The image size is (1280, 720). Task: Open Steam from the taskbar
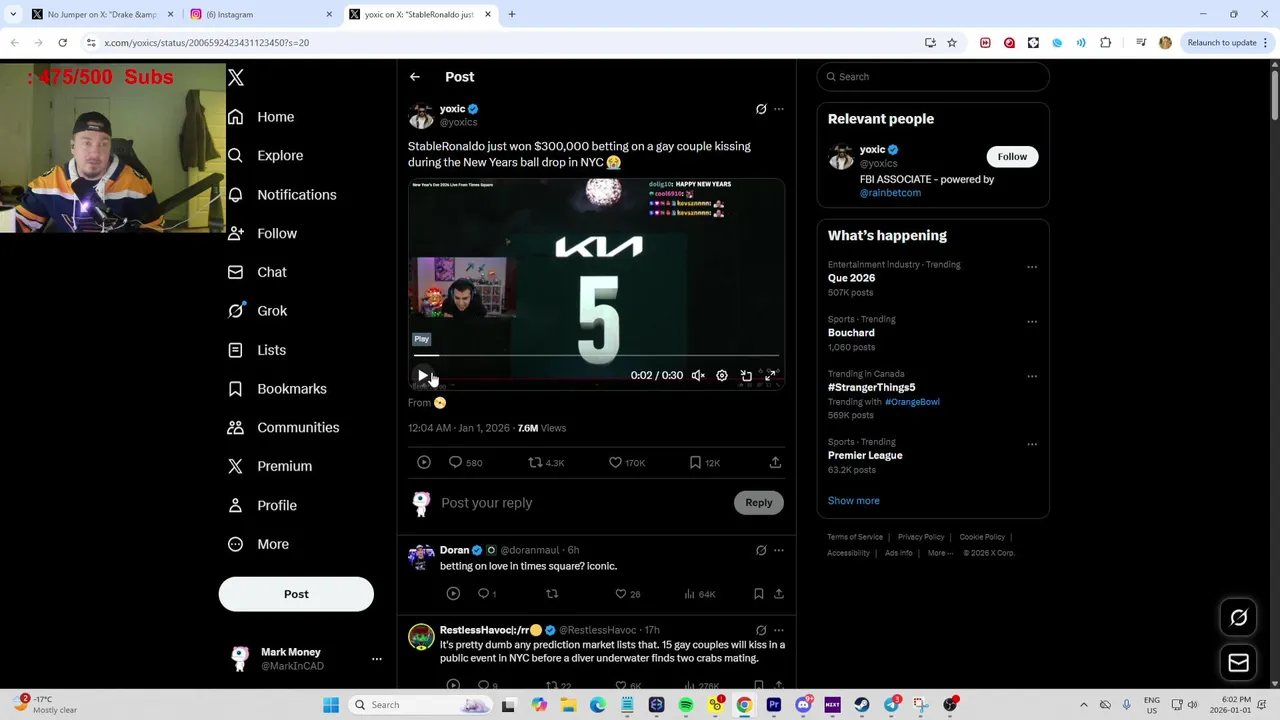pyautogui.click(x=861, y=705)
